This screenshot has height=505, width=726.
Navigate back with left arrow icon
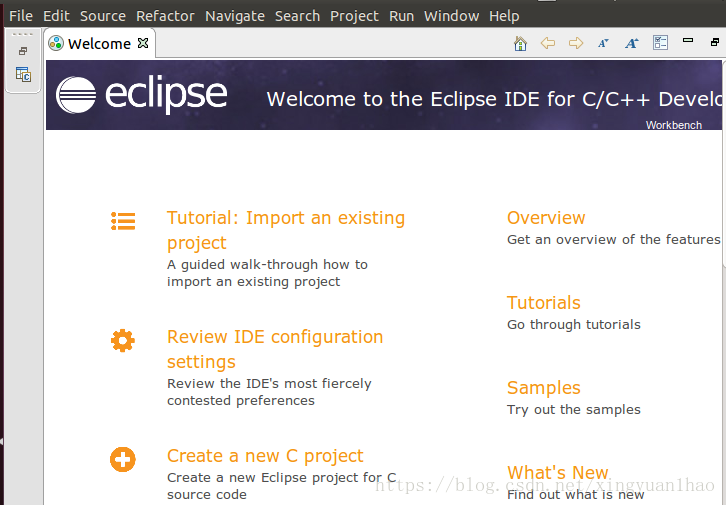point(548,43)
